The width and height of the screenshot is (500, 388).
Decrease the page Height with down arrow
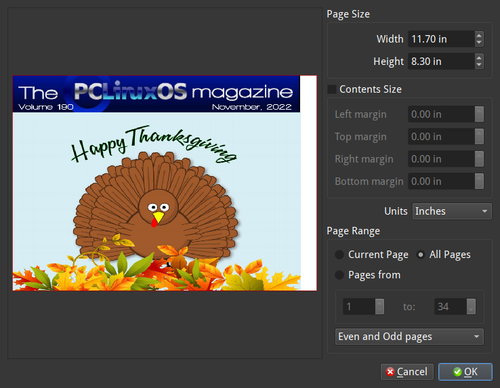(x=479, y=65)
